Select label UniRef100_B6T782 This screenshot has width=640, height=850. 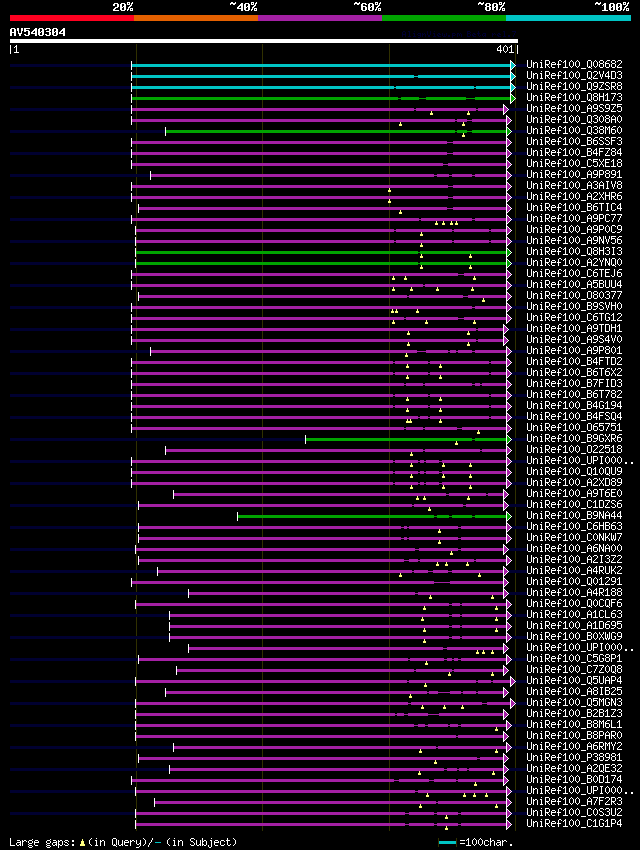[x=574, y=394]
